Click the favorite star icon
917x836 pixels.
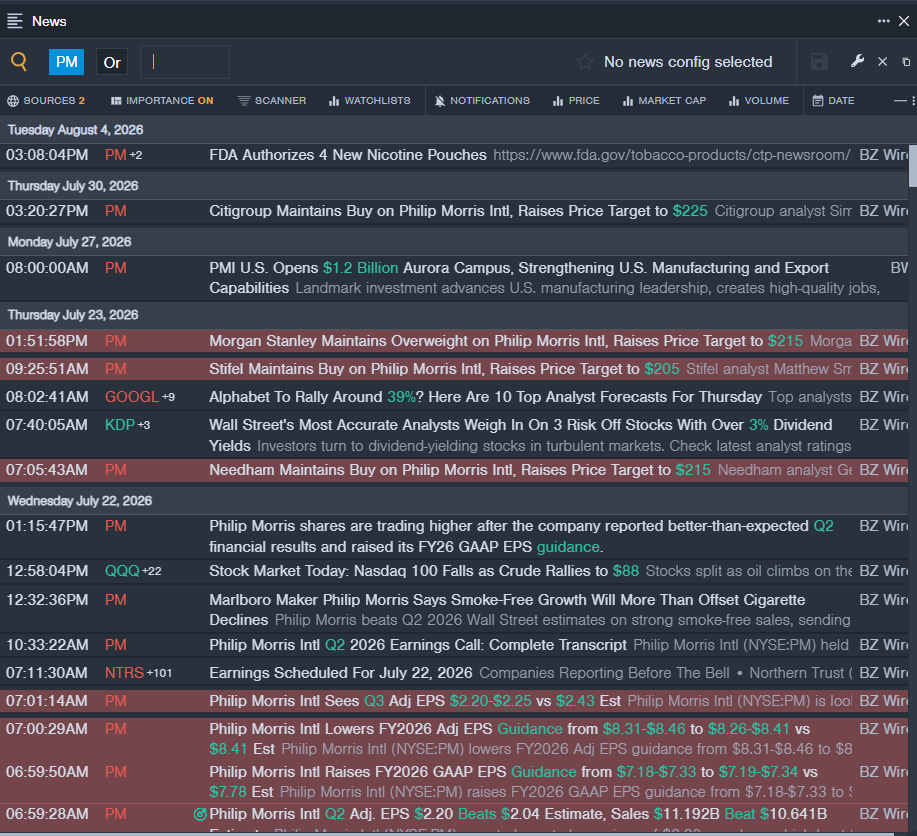[584, 62]
